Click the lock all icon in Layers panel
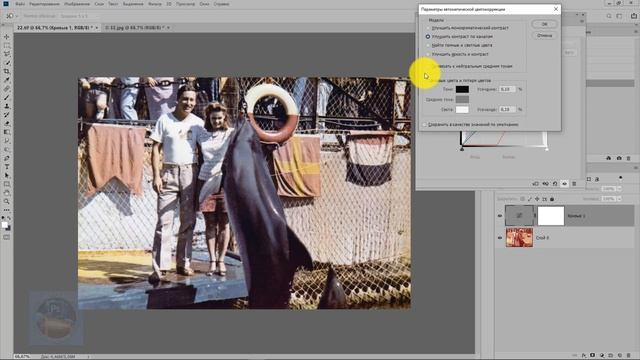640x360 pixels. point(552,199)
